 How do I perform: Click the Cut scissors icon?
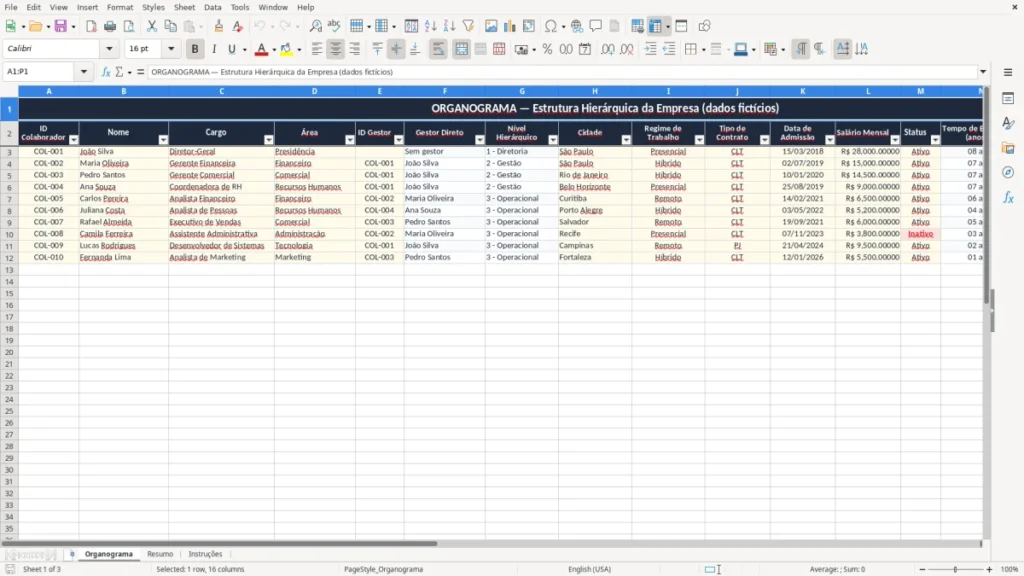click(x=152, y=26)
